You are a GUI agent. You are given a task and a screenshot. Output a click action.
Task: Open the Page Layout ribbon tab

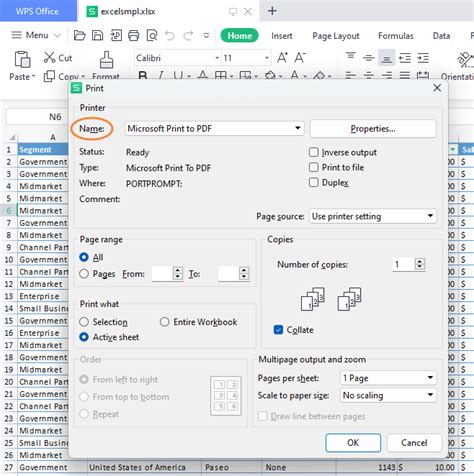[336, 36]
